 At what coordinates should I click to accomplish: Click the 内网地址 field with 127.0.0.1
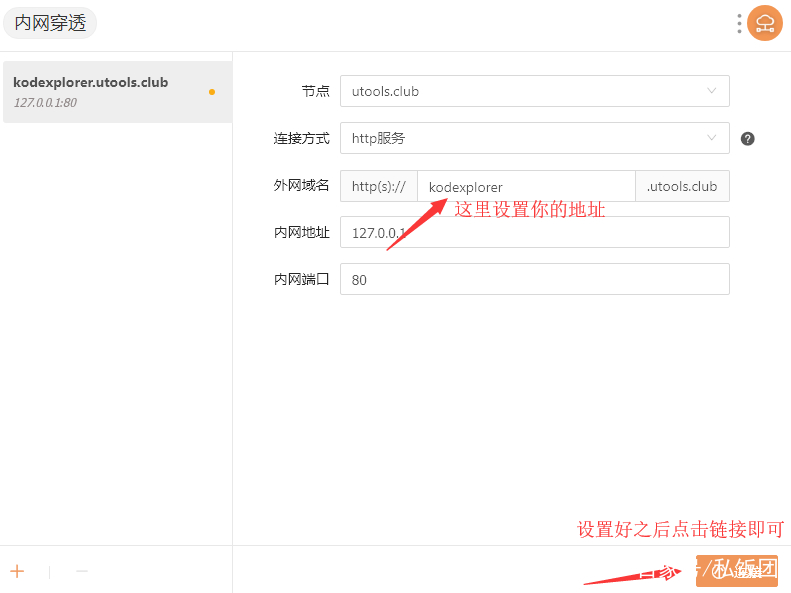coord(534,233)
